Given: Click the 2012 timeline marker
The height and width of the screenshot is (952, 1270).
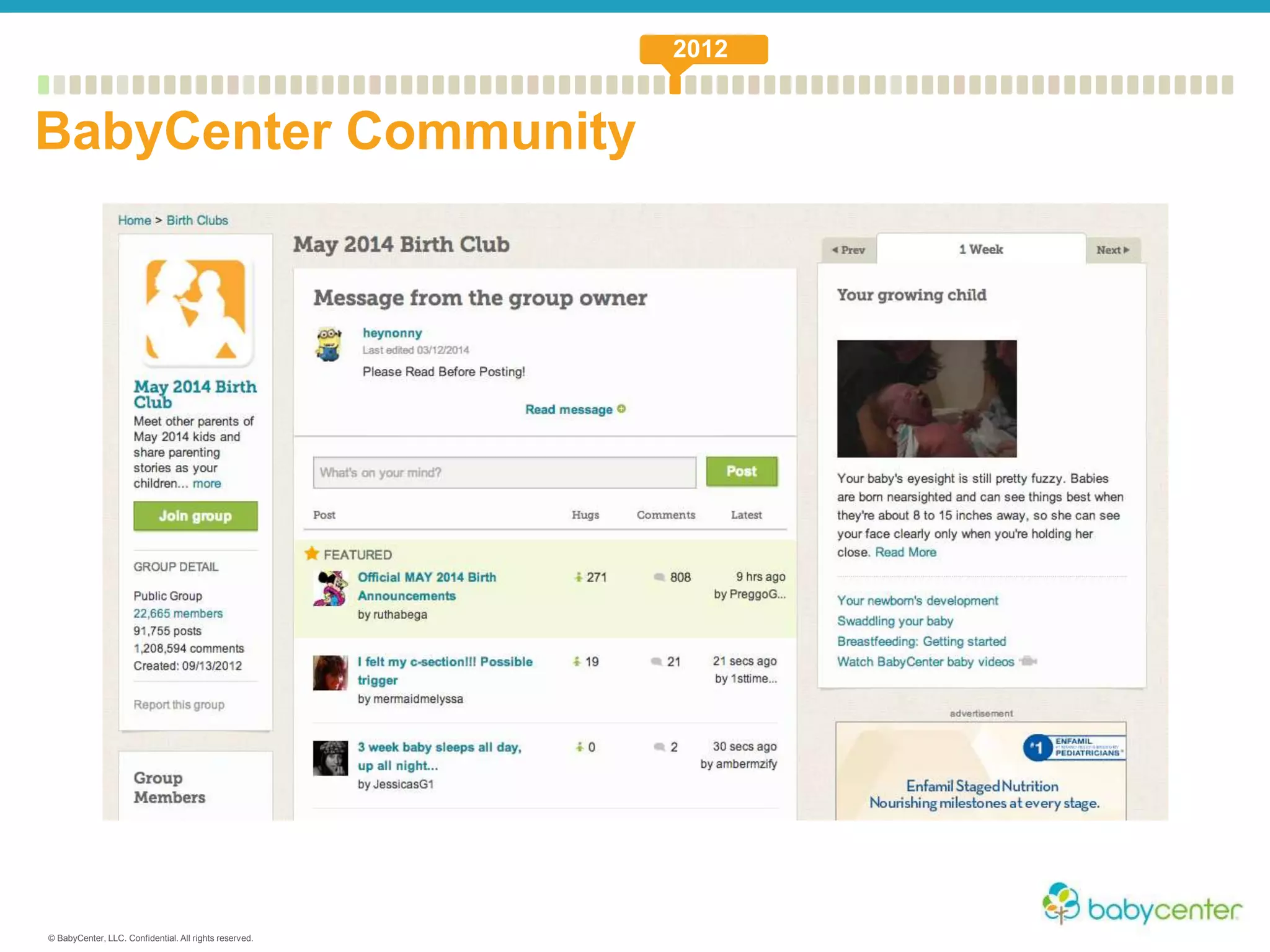Looking at the screenshot, I should (x=703, y=50).
